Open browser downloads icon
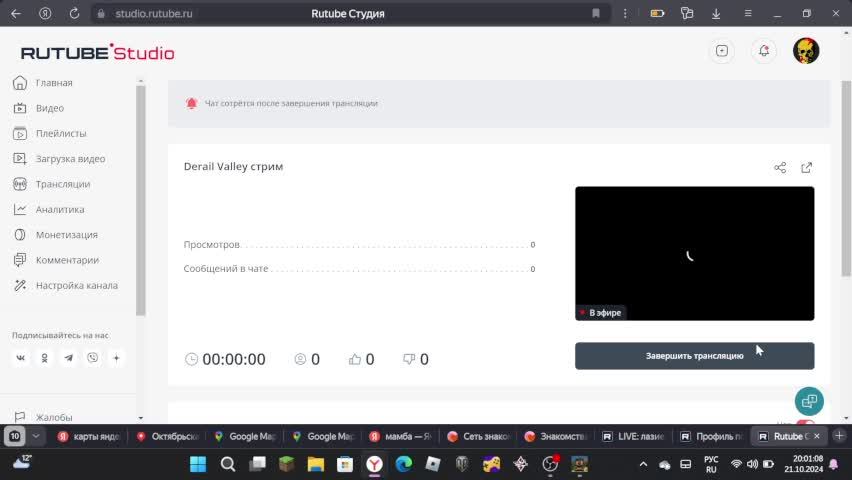 716,14
